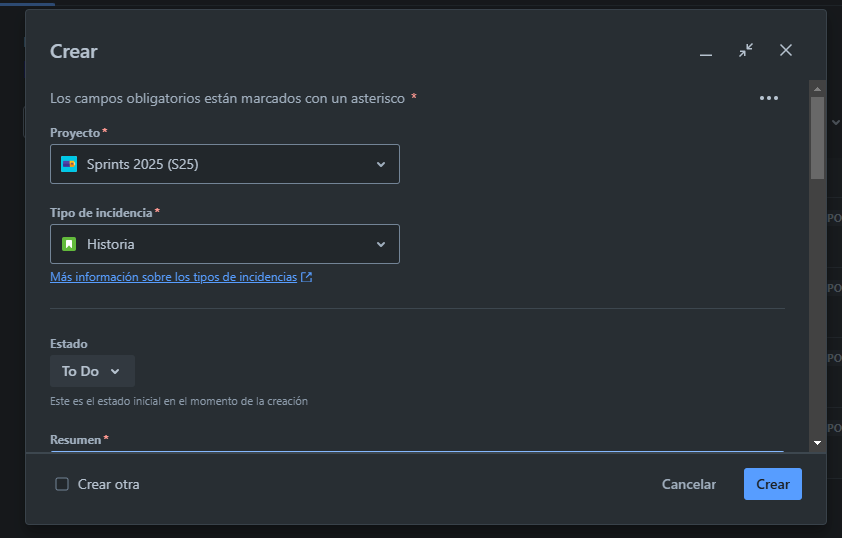Screen dimensions: 842x538
Task: Click the Tipo de incidencia label
Action: point(101,213)
